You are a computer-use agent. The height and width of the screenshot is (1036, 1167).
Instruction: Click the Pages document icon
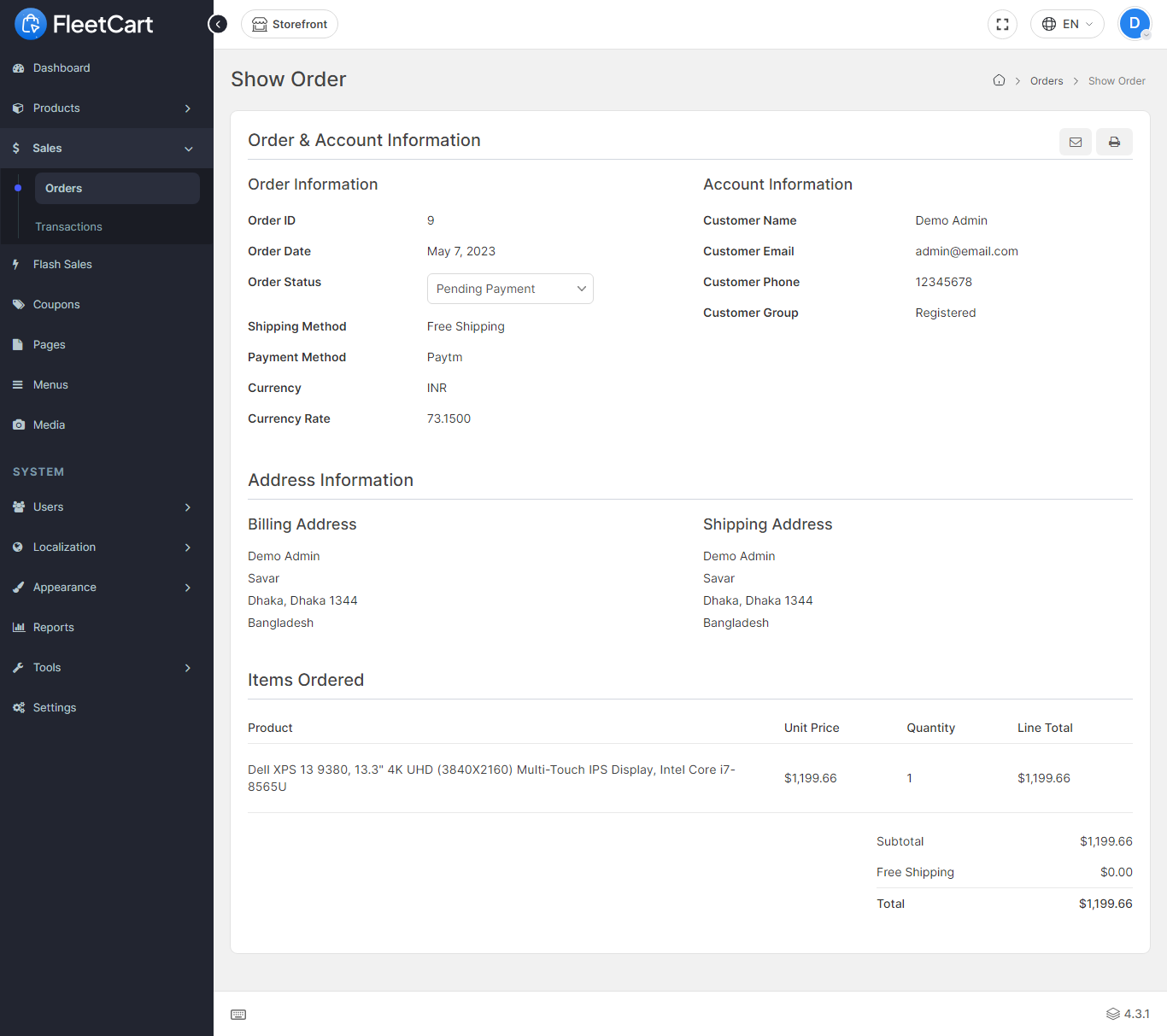pyautogui.click(x=17, y=345)
